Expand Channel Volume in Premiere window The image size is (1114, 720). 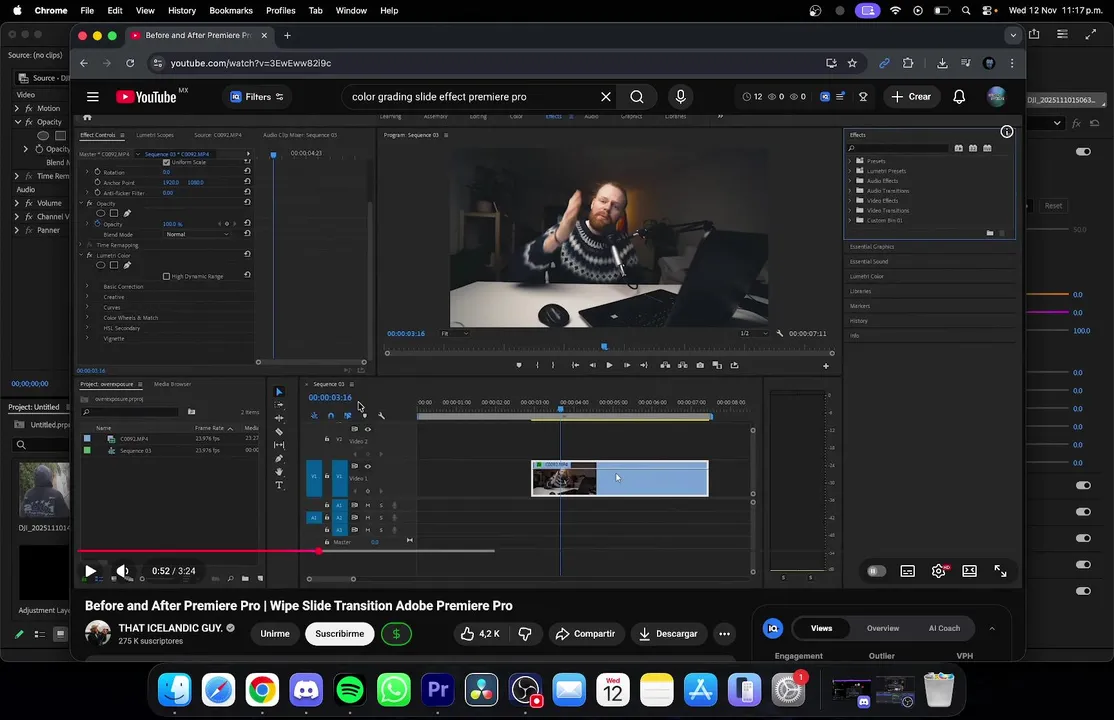point(16,217)
